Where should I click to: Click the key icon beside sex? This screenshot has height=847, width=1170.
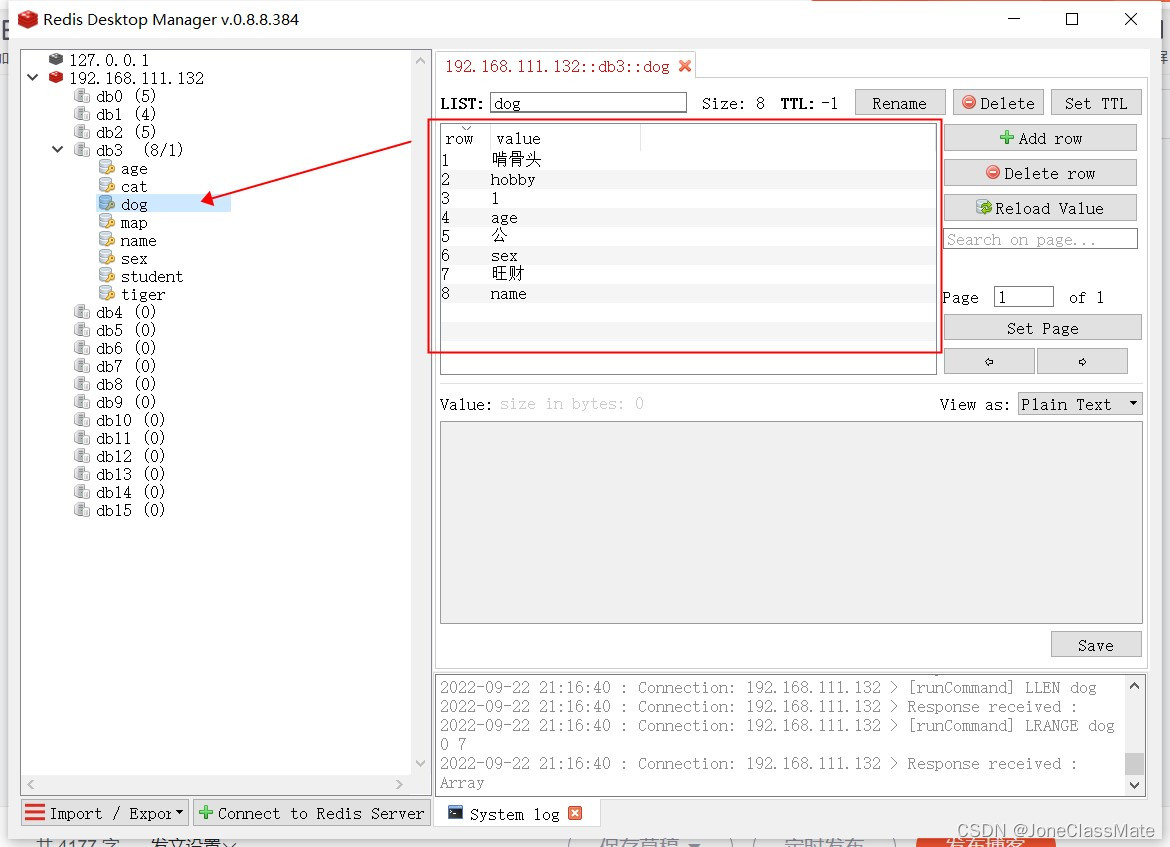[107, 257]
